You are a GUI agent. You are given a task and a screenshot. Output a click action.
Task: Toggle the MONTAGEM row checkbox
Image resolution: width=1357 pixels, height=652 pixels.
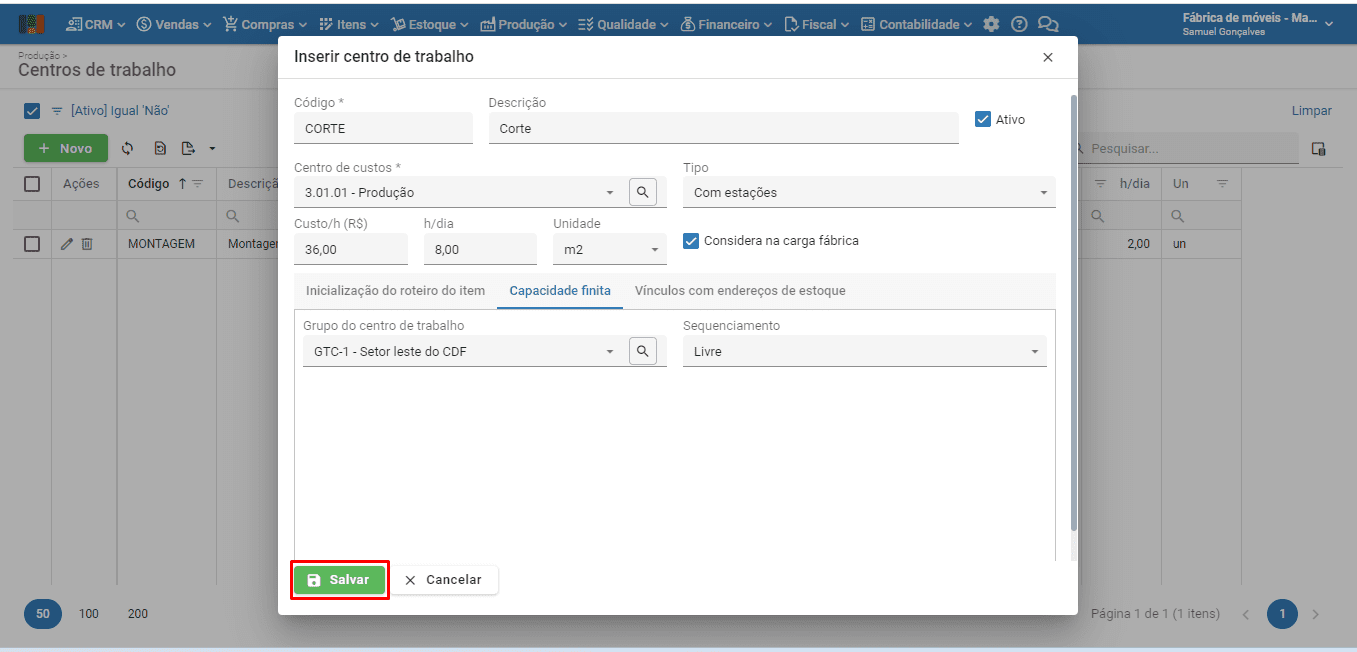[32, 244]
